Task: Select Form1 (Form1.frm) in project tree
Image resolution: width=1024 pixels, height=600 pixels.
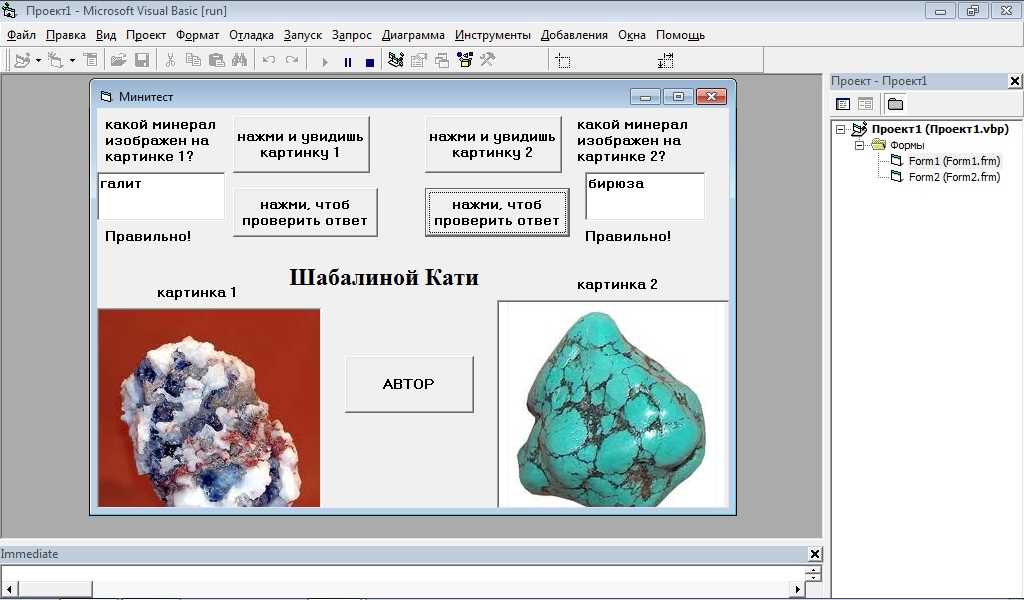Action: coord(953,161)
